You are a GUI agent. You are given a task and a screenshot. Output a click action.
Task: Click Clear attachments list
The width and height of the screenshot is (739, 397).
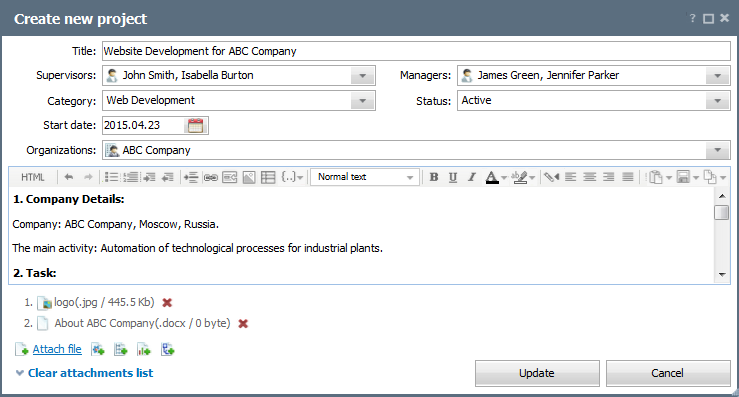click(90, 373)
